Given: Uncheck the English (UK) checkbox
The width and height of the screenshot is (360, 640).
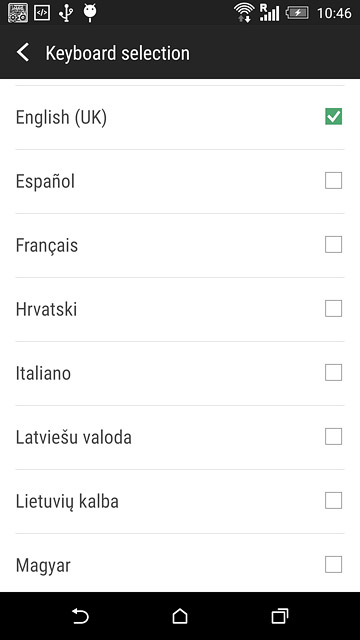Looking at the screenshot, I should (x=333, y=117).
